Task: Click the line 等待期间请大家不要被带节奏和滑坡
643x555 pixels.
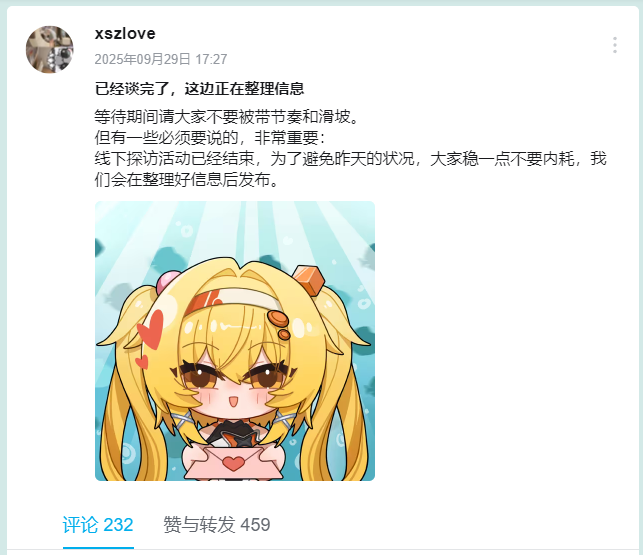Action: (227, 117)
